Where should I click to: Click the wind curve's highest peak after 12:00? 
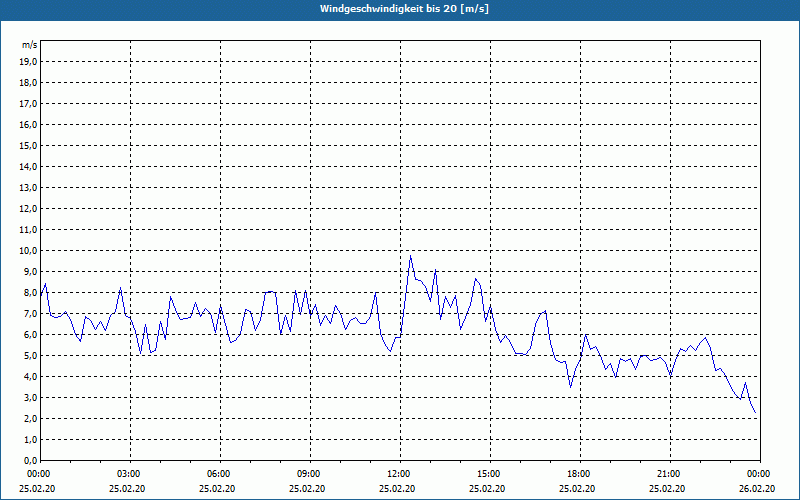(x=410, y=256)
